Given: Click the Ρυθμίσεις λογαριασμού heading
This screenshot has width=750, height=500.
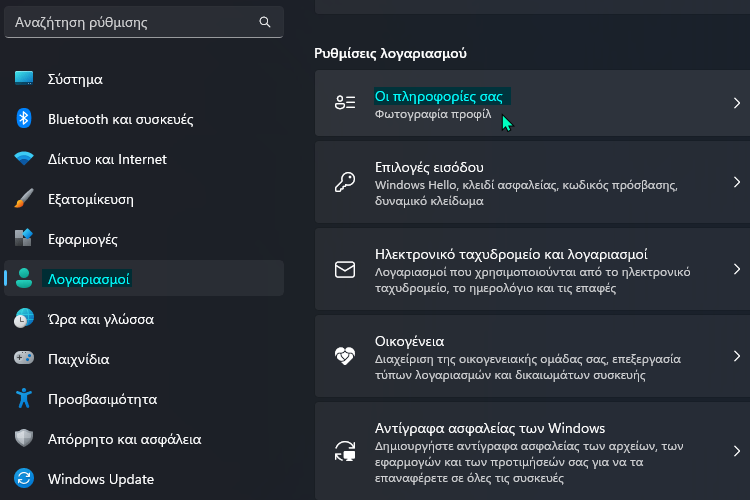Looking at the screenshot, I should coord(390,53).
